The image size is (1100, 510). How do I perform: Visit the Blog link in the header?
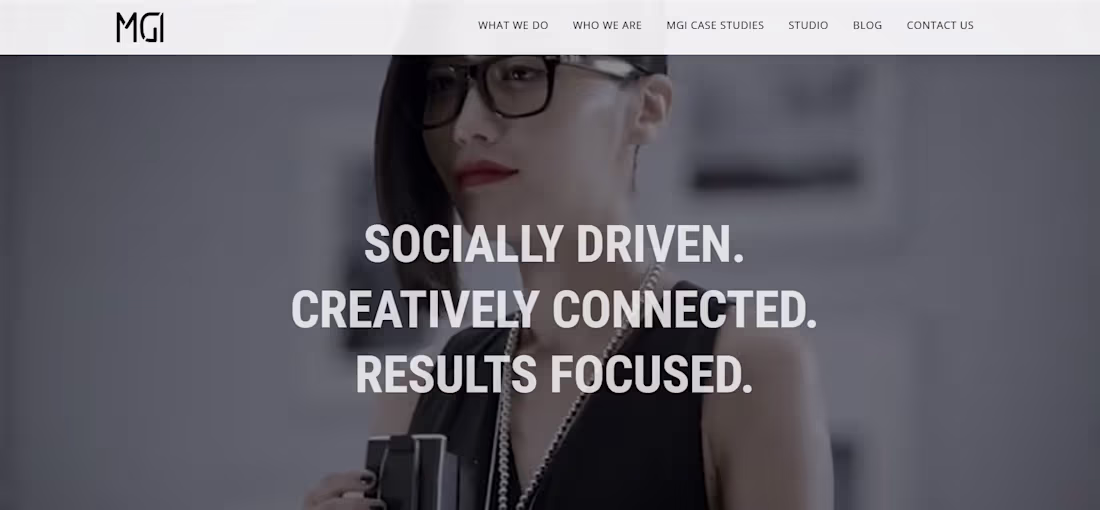click(867, 25)
